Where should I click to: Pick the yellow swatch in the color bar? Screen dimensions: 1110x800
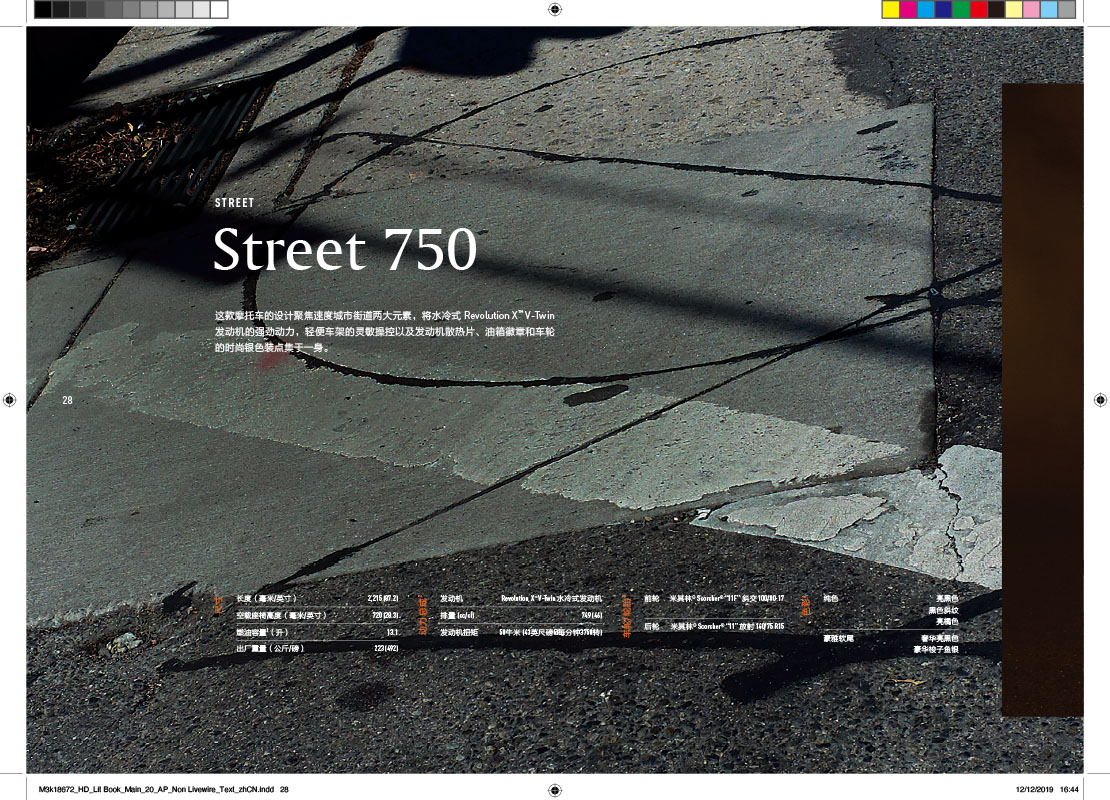pos(891,9)
